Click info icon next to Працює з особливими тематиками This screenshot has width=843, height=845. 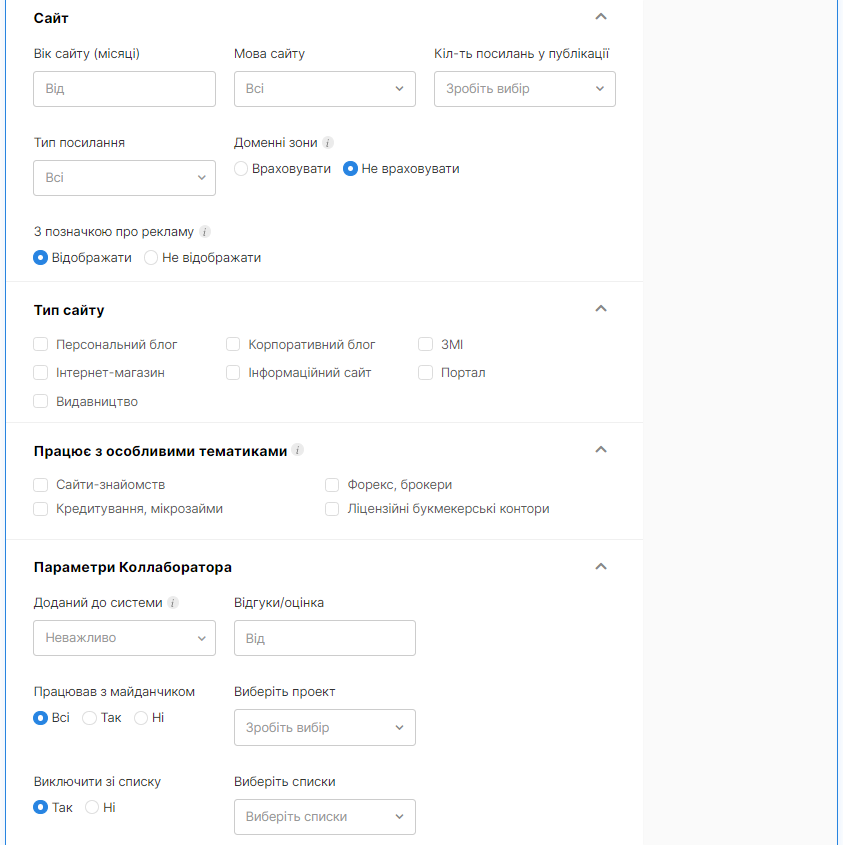[298, 450]
